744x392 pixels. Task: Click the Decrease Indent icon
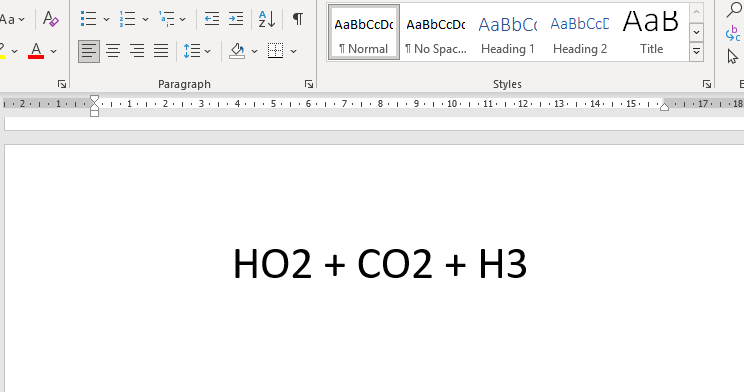212,19
